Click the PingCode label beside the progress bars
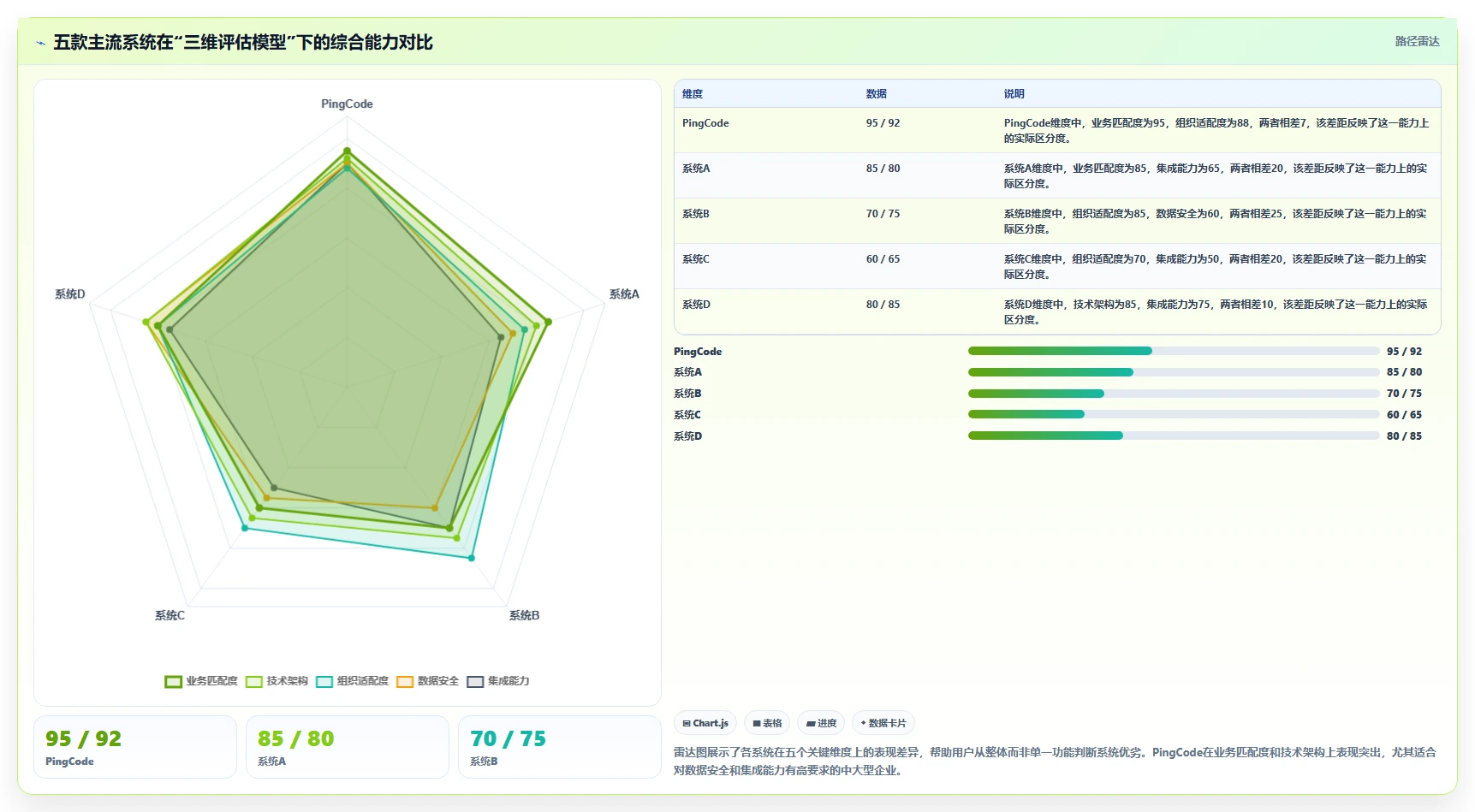This screenshot has height=812, width=1475. tap(698, 352)
